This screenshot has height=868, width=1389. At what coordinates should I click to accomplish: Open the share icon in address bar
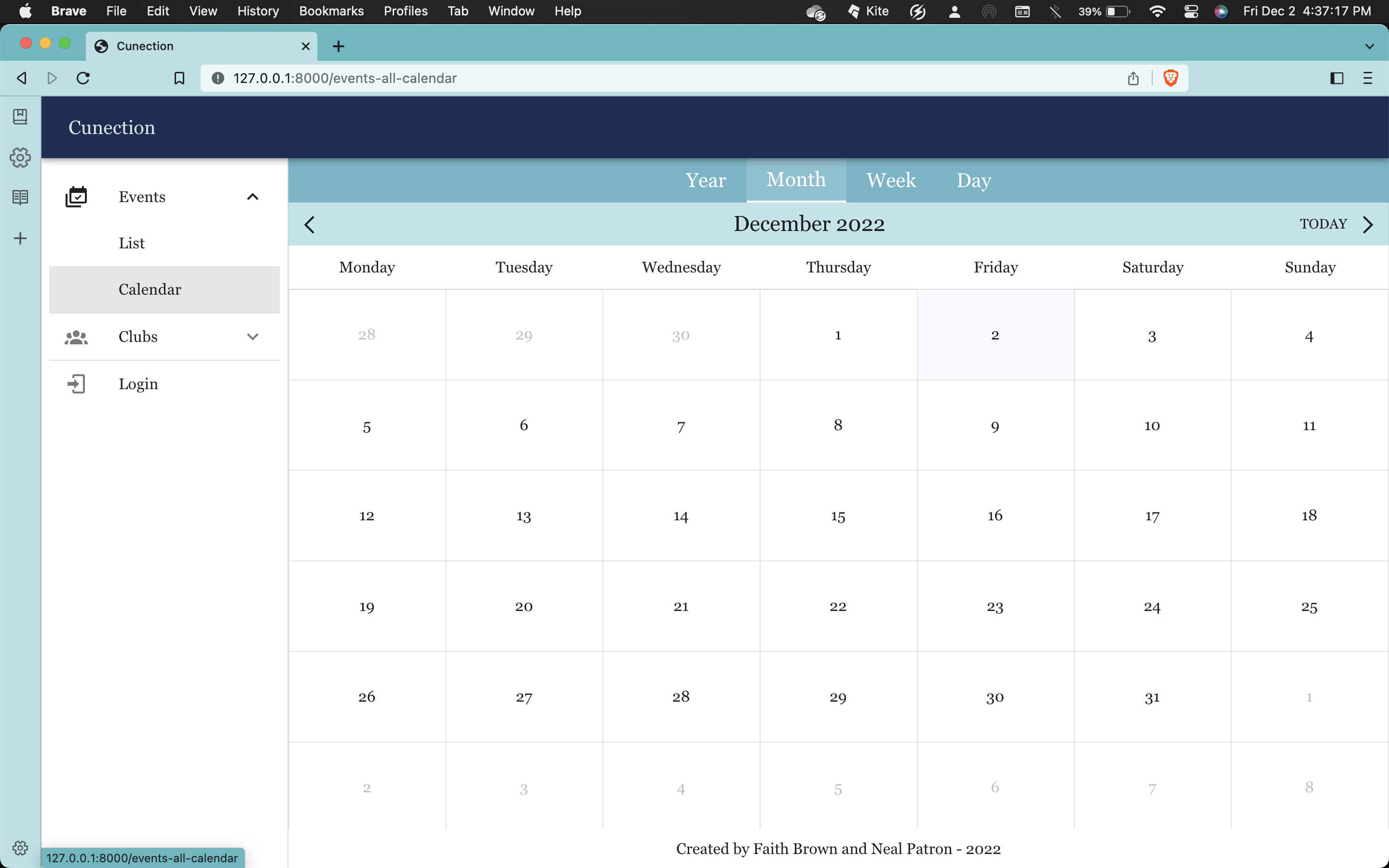(1133, 78)
